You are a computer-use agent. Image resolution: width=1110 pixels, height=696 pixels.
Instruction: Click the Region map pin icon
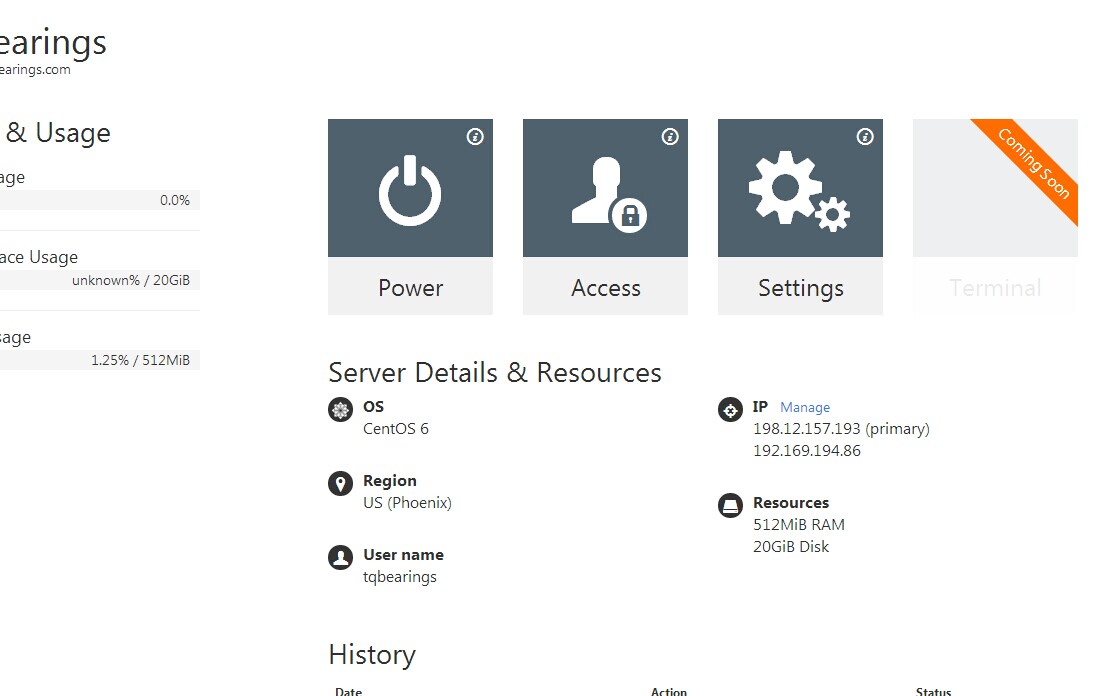[x=341, y=484]
